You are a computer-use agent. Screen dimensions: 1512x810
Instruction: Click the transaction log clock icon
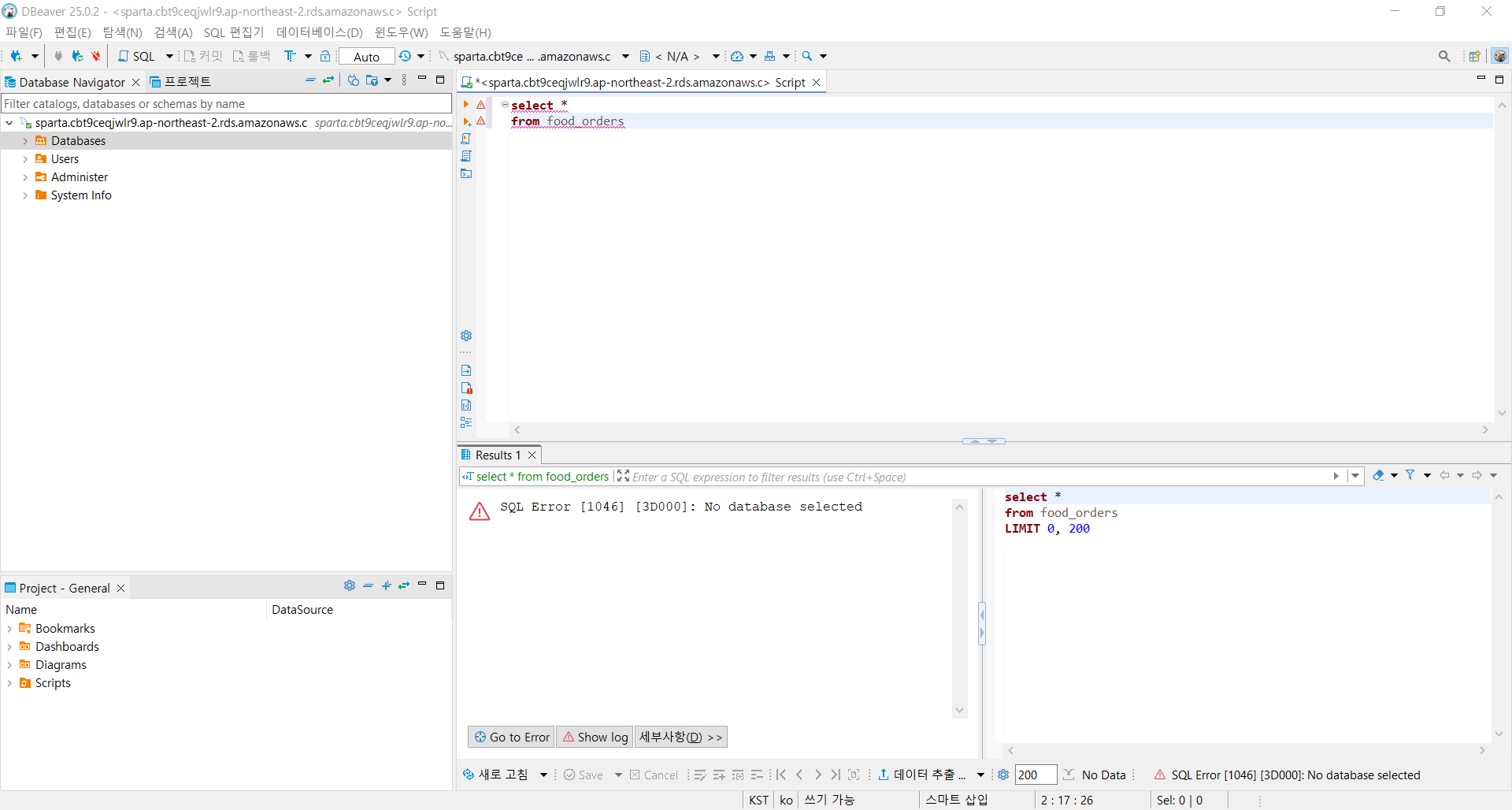pos(405,56)
